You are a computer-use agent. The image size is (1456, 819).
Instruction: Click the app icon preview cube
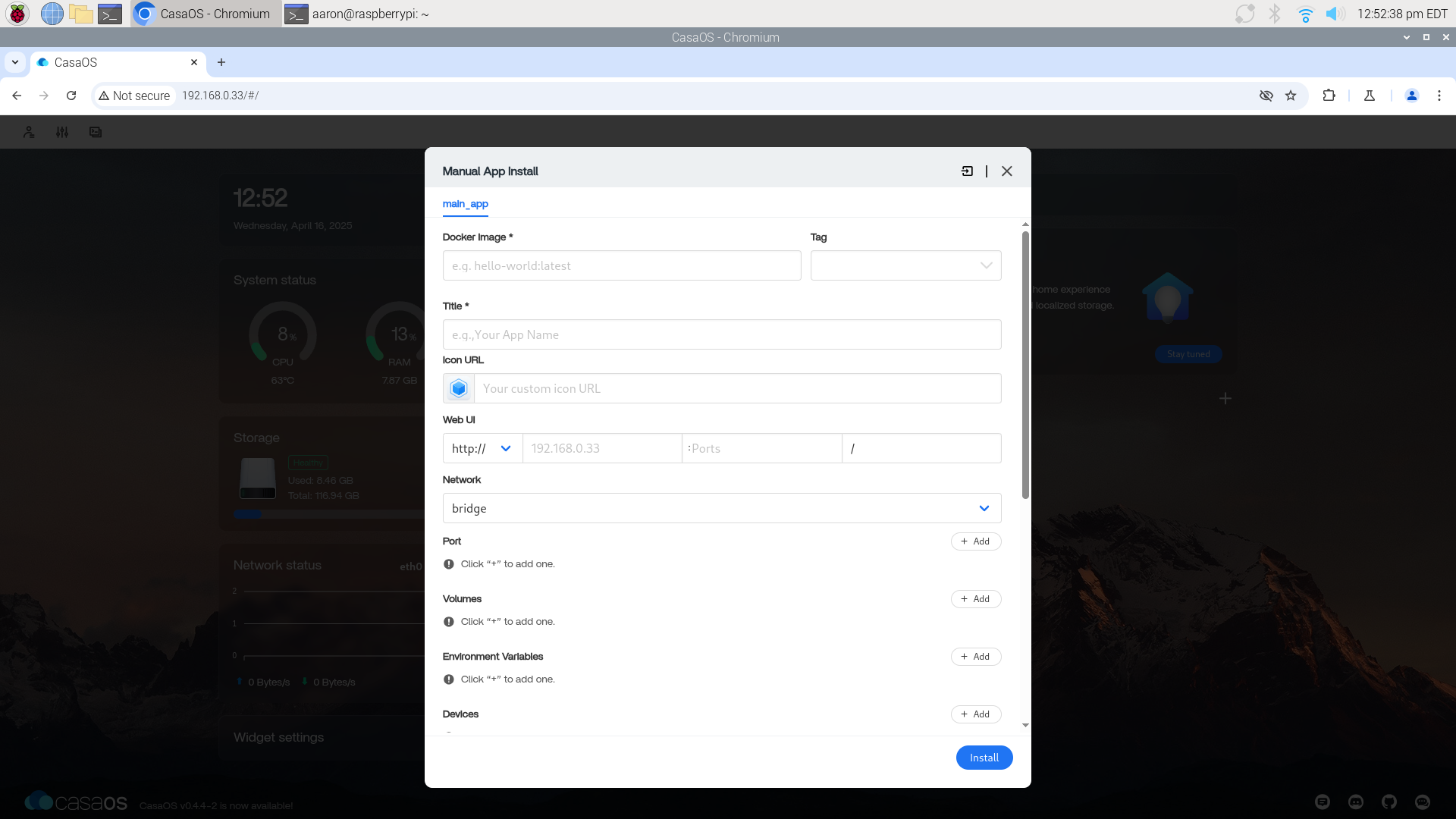pyautogui.click(x=459, y=388)
